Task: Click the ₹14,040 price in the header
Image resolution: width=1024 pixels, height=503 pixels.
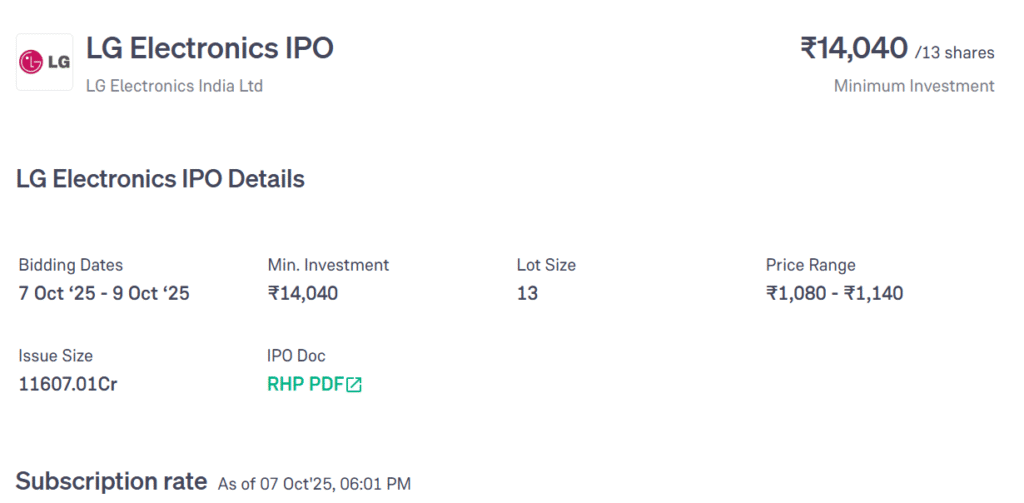Action: [853, 48]
